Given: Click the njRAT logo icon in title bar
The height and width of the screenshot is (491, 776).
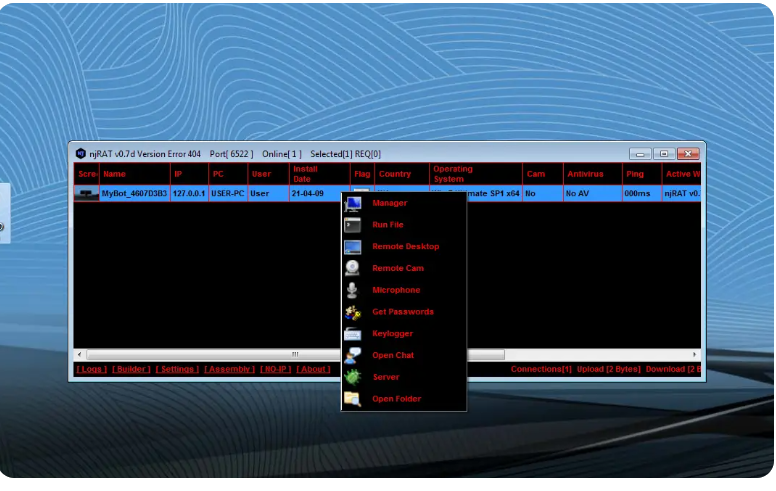Looking at the screenshot, I should coord(81,154).
